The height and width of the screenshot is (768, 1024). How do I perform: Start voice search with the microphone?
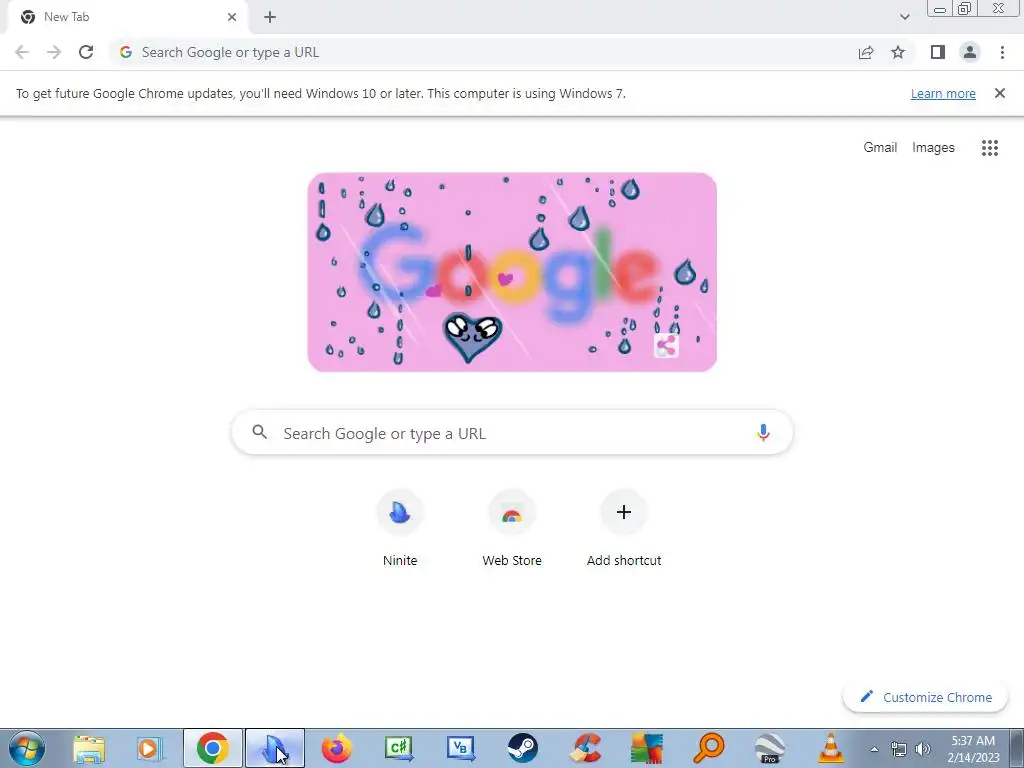pos(763,432)
